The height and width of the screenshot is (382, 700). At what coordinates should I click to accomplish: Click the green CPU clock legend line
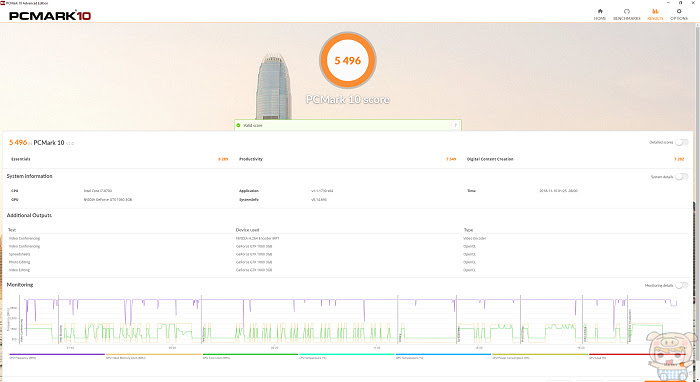pyautogui.click(x=250, y=354)
